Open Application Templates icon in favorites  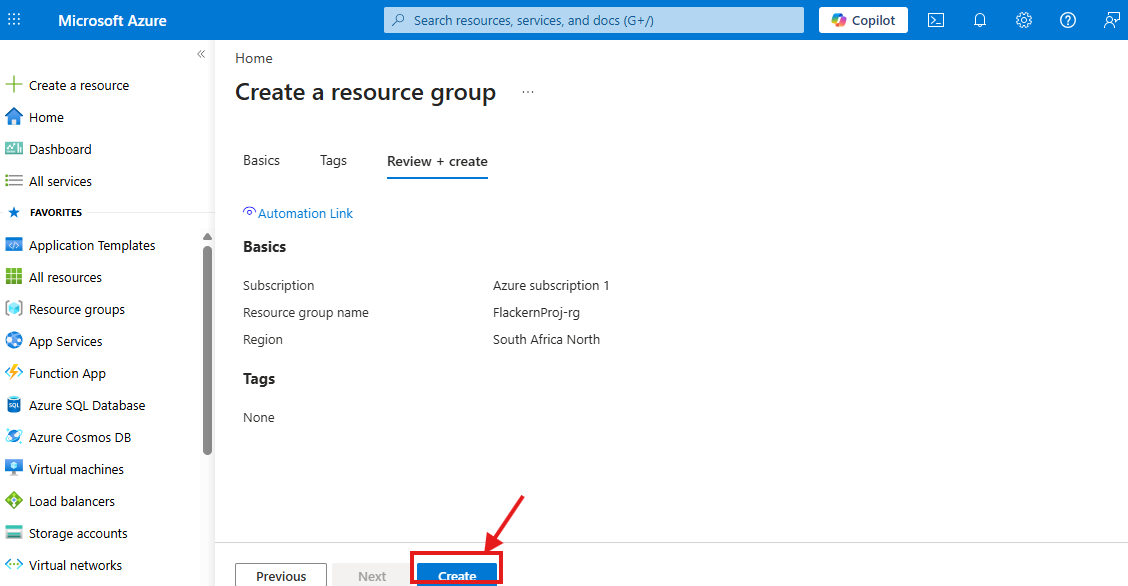tap(14, 244)
